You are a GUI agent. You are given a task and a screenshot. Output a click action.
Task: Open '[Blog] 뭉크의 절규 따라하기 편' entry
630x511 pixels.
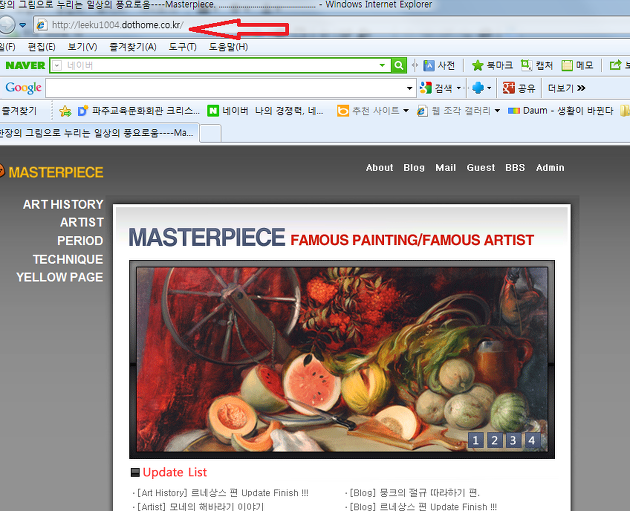415,493
